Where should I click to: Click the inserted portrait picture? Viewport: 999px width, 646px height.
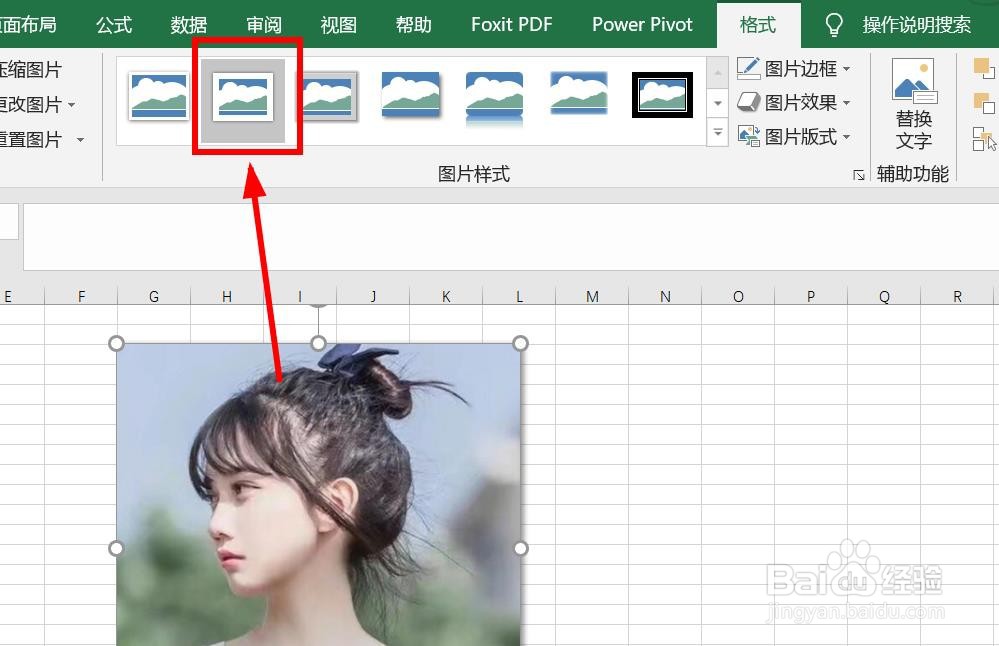319,494
